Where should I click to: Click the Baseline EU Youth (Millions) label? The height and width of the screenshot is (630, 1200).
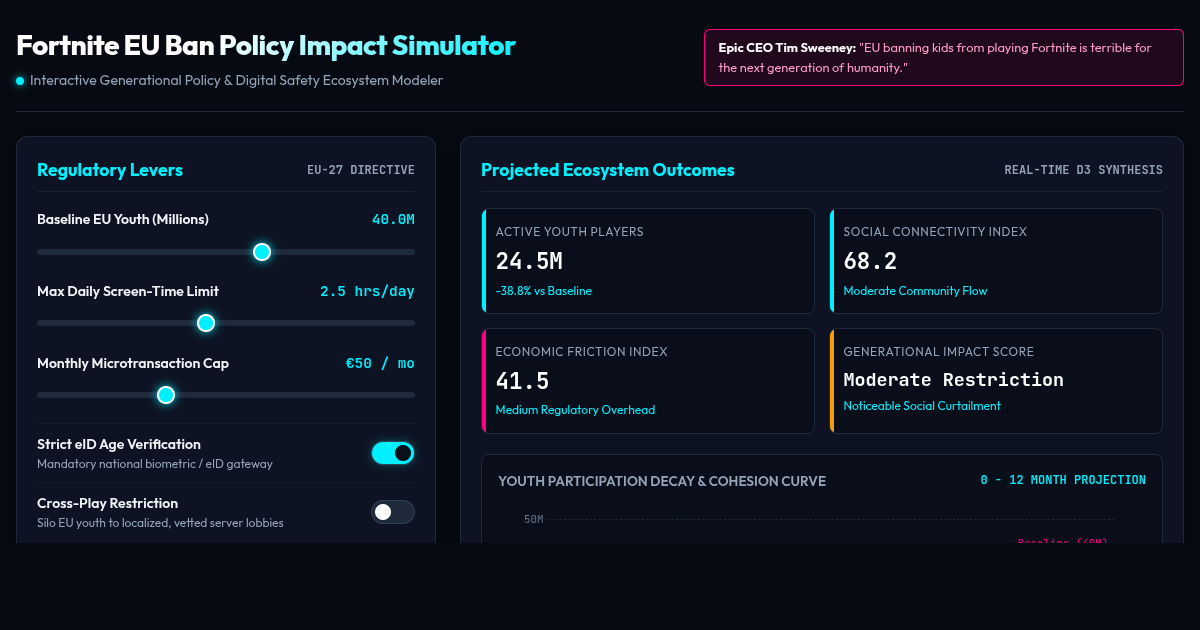pos(123,220)
